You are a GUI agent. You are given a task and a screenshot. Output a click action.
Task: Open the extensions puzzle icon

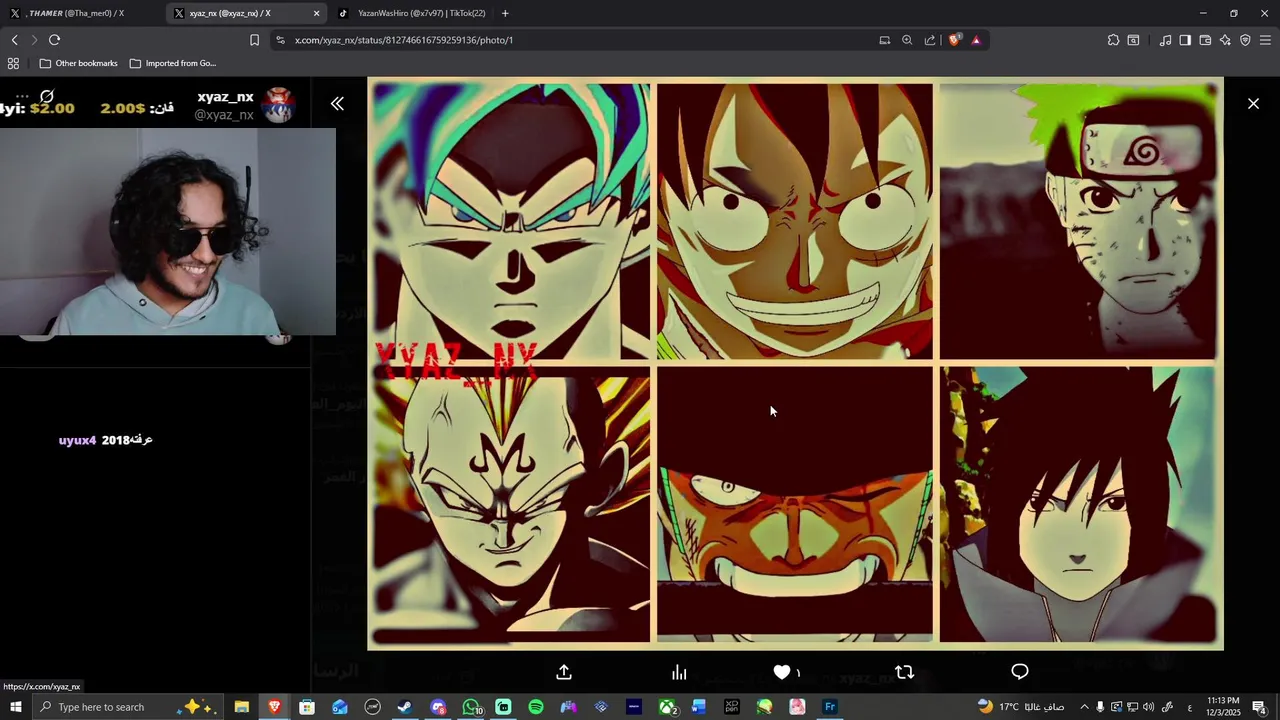tap(1113, 40)
